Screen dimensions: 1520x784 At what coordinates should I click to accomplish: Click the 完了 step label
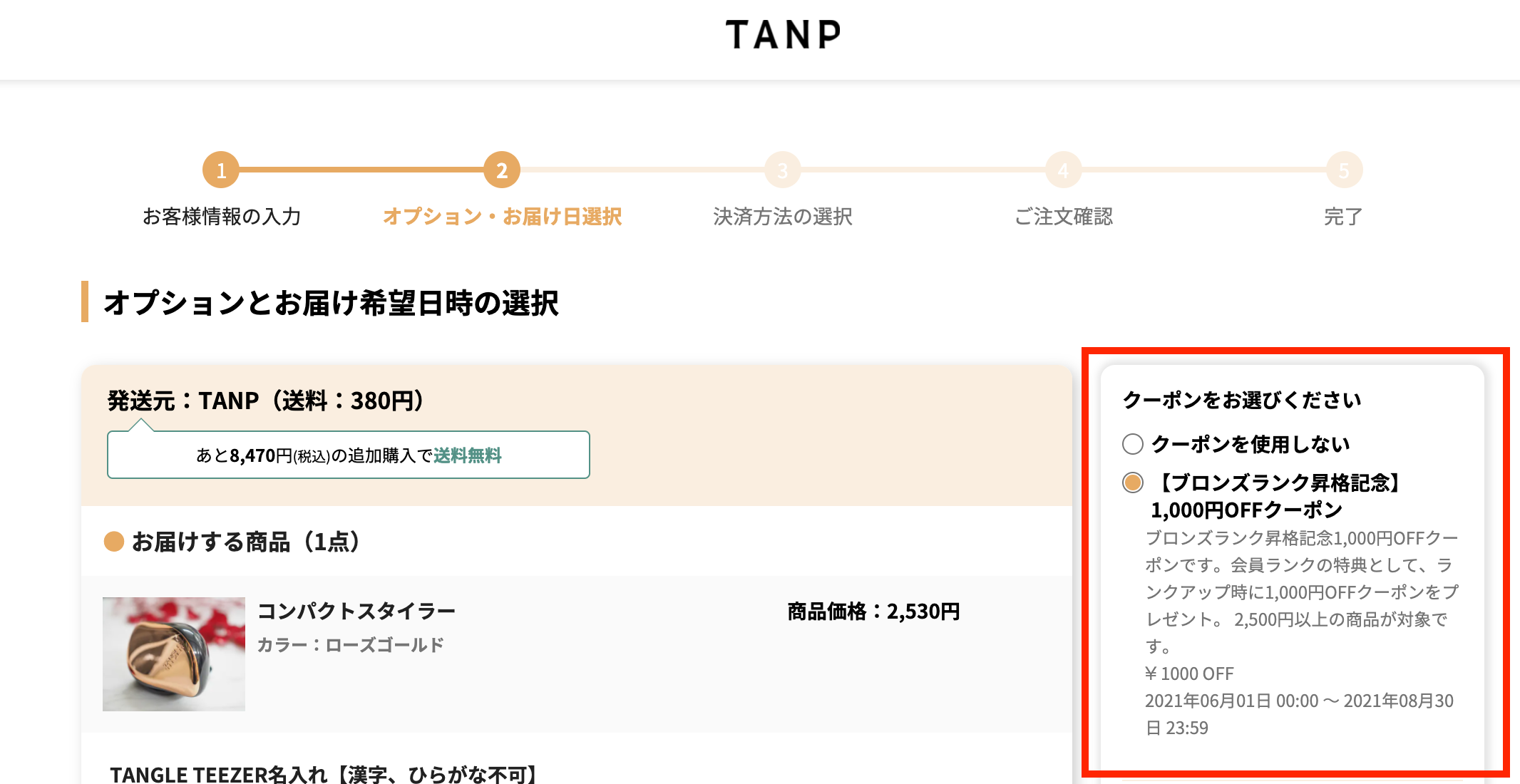(1343, 217)
